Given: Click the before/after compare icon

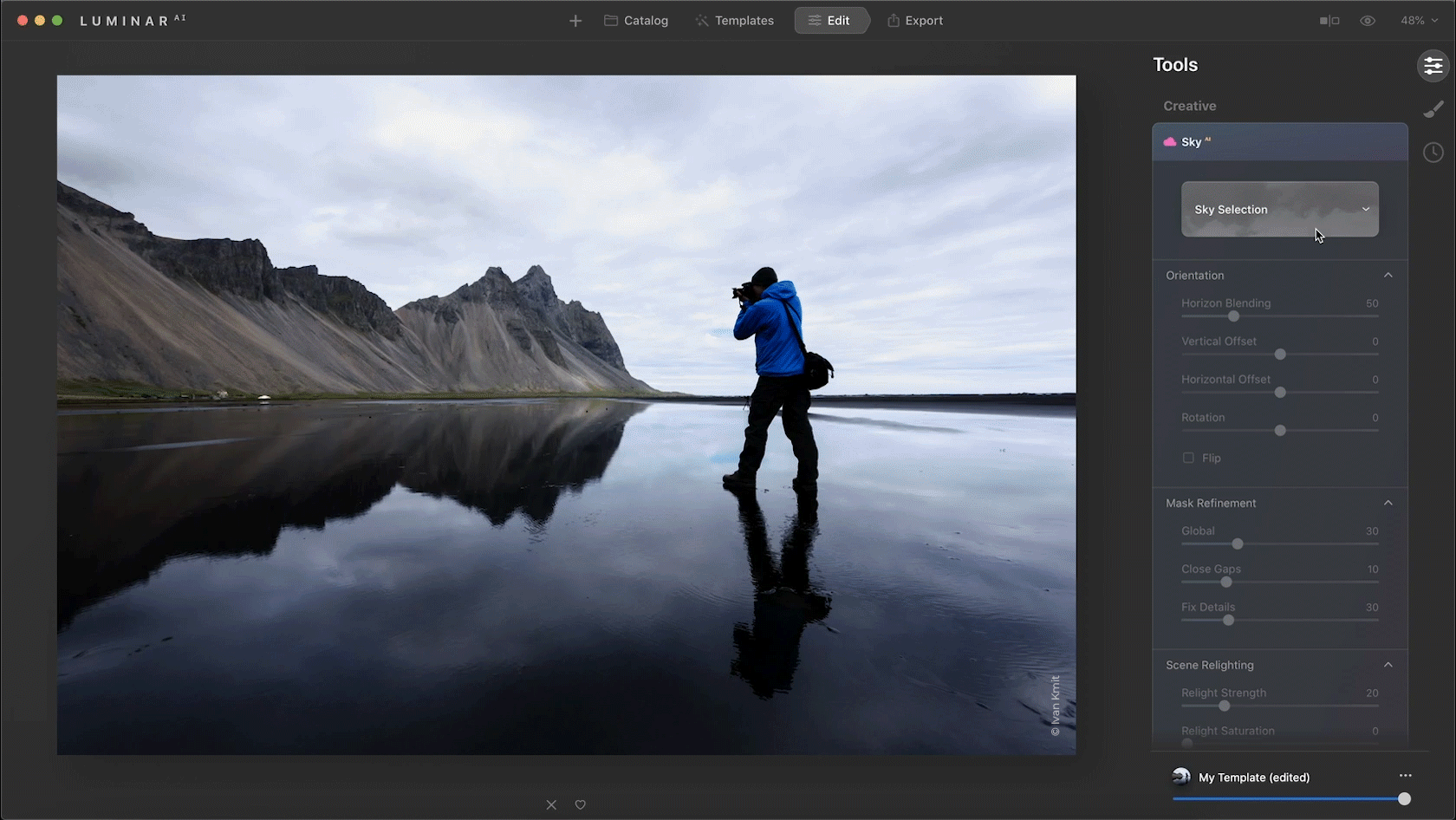Looking at the screenshot, I should 1329,21.
